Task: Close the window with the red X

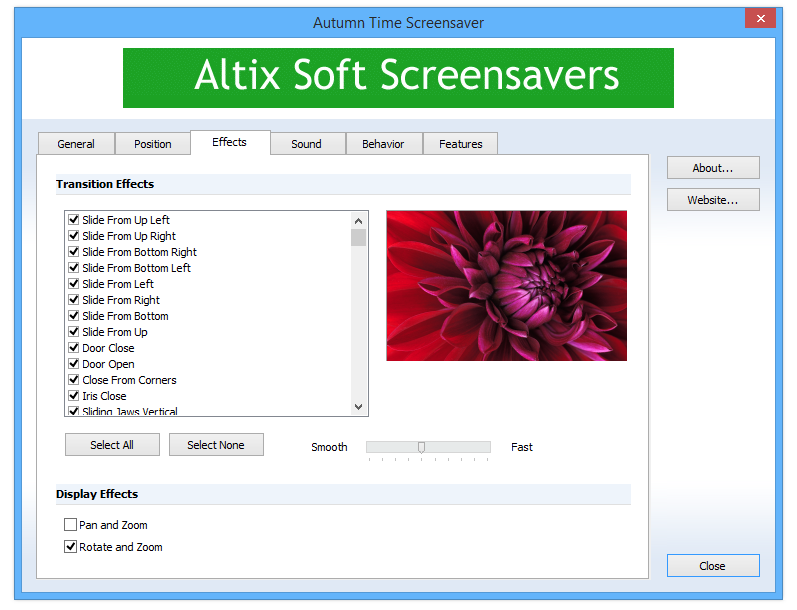Action: point(760,18)
